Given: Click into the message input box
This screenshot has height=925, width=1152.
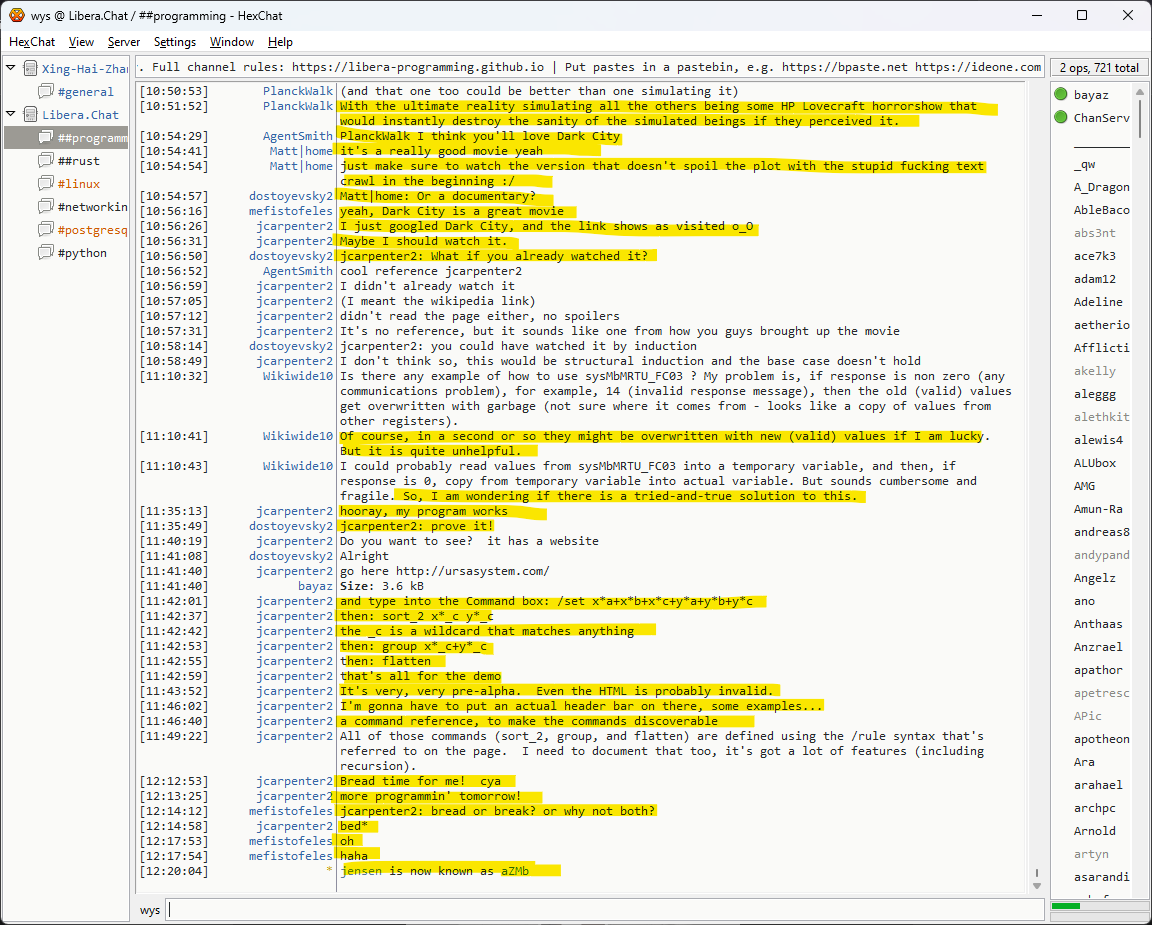Looking at the screenshot, I should click(x=600, y=910).
